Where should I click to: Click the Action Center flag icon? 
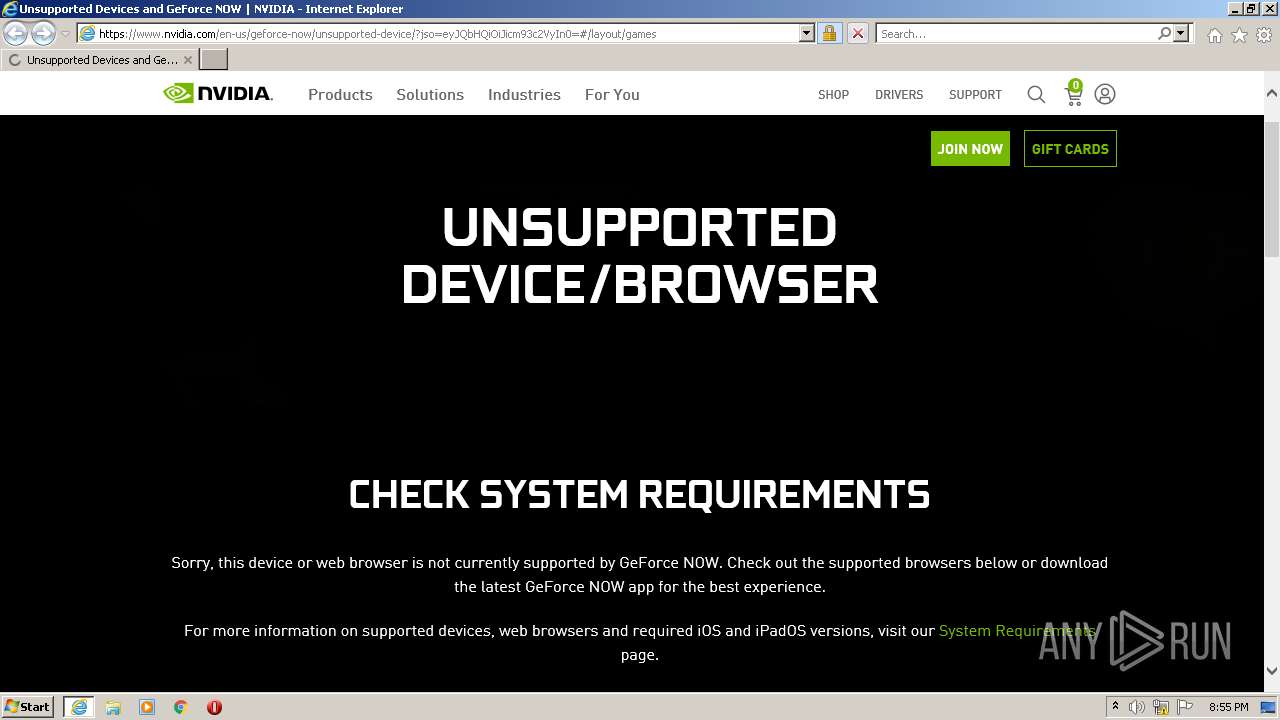[1185, 707]
